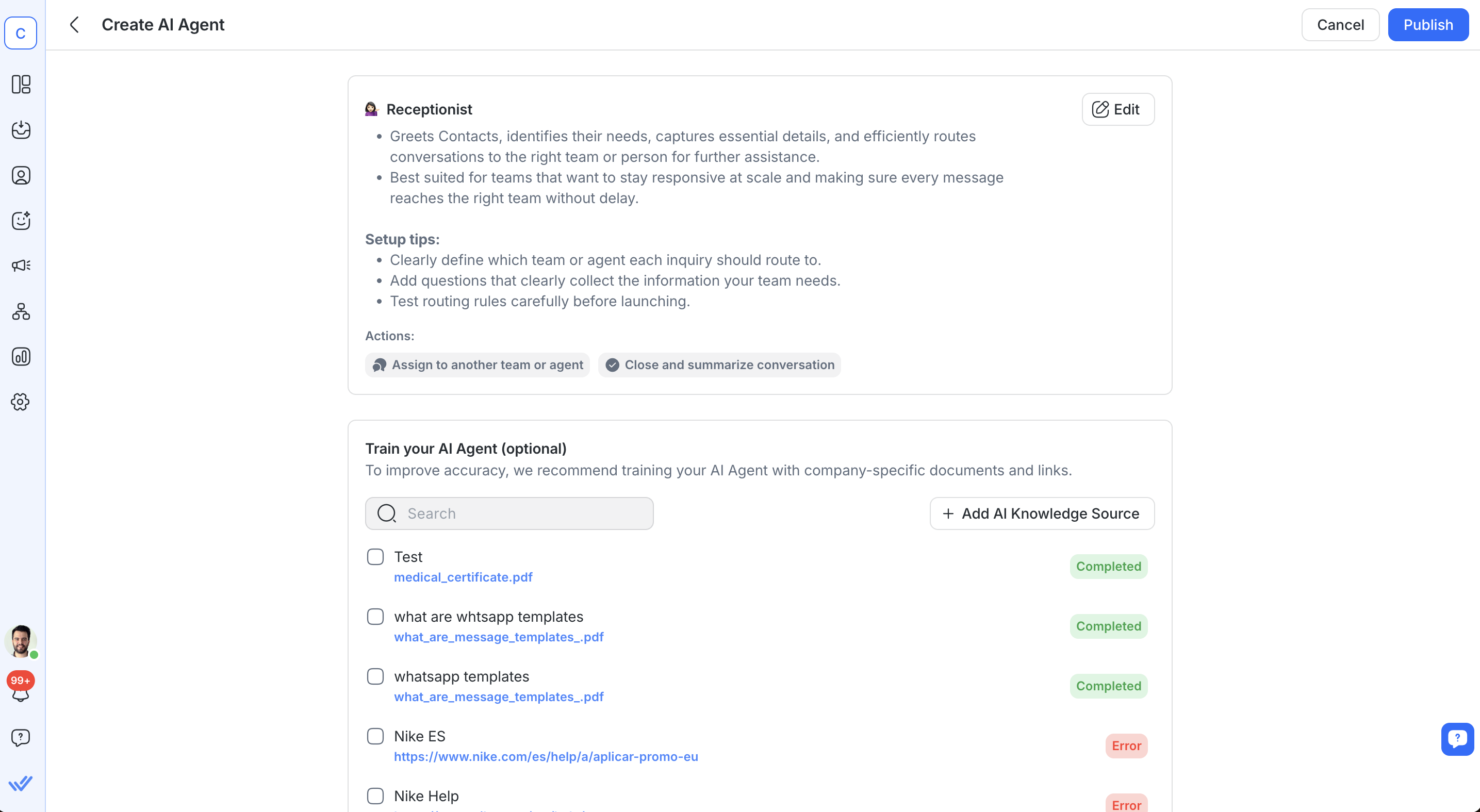The image size is (1480, 812).
Task: Tick the 'whatsapp templates' checkbox
Action: tap(375, 676)
